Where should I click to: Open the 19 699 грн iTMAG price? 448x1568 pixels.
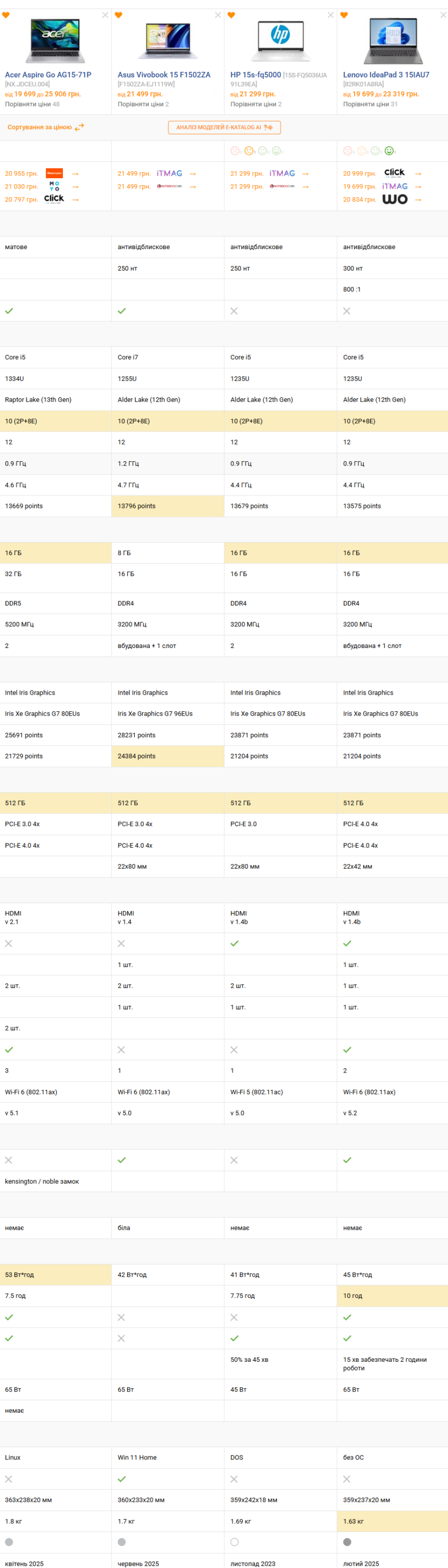coord(359,187)
